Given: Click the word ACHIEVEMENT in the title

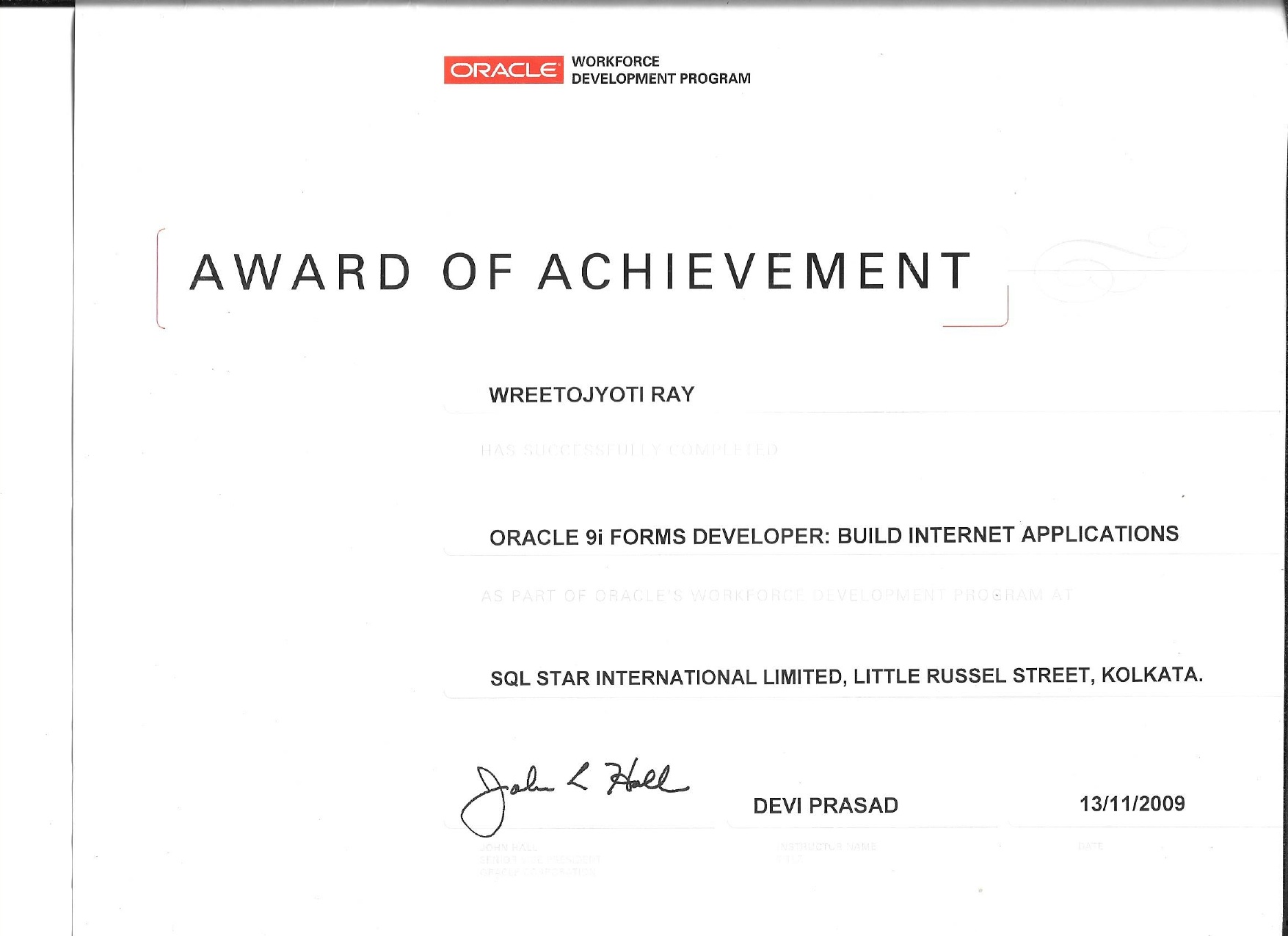Looking at the screenshot, I should 756,272.
